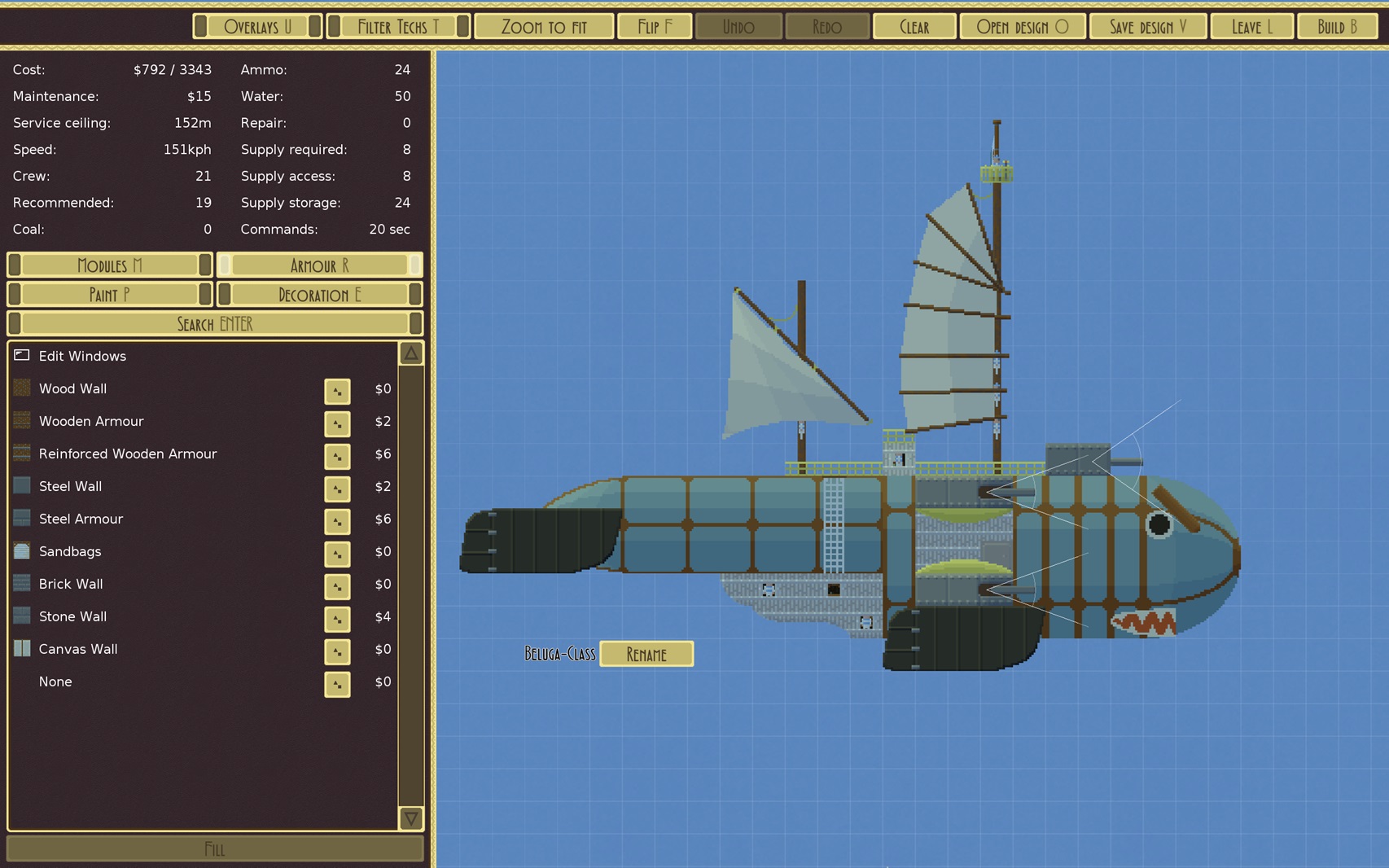Select Brick Wall armour type
Image resolution: width=1389 pixels, height=868 pixels.
coord(204,584)
